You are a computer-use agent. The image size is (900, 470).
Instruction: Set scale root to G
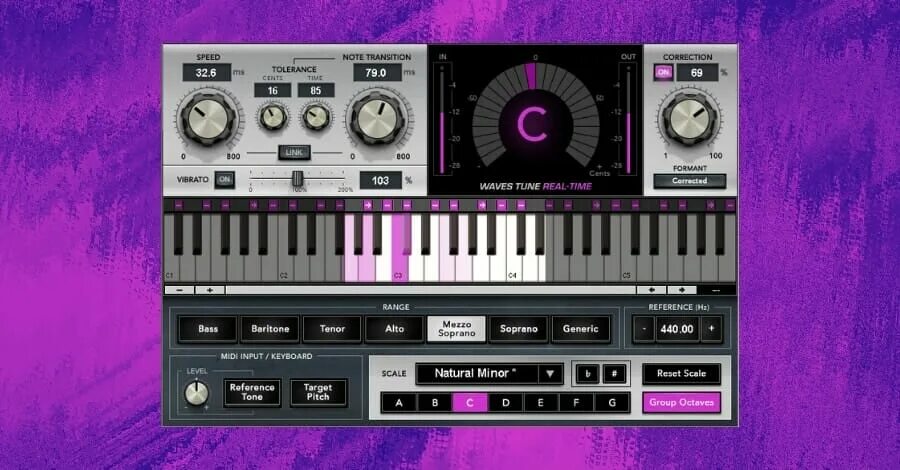coord(612,403)
